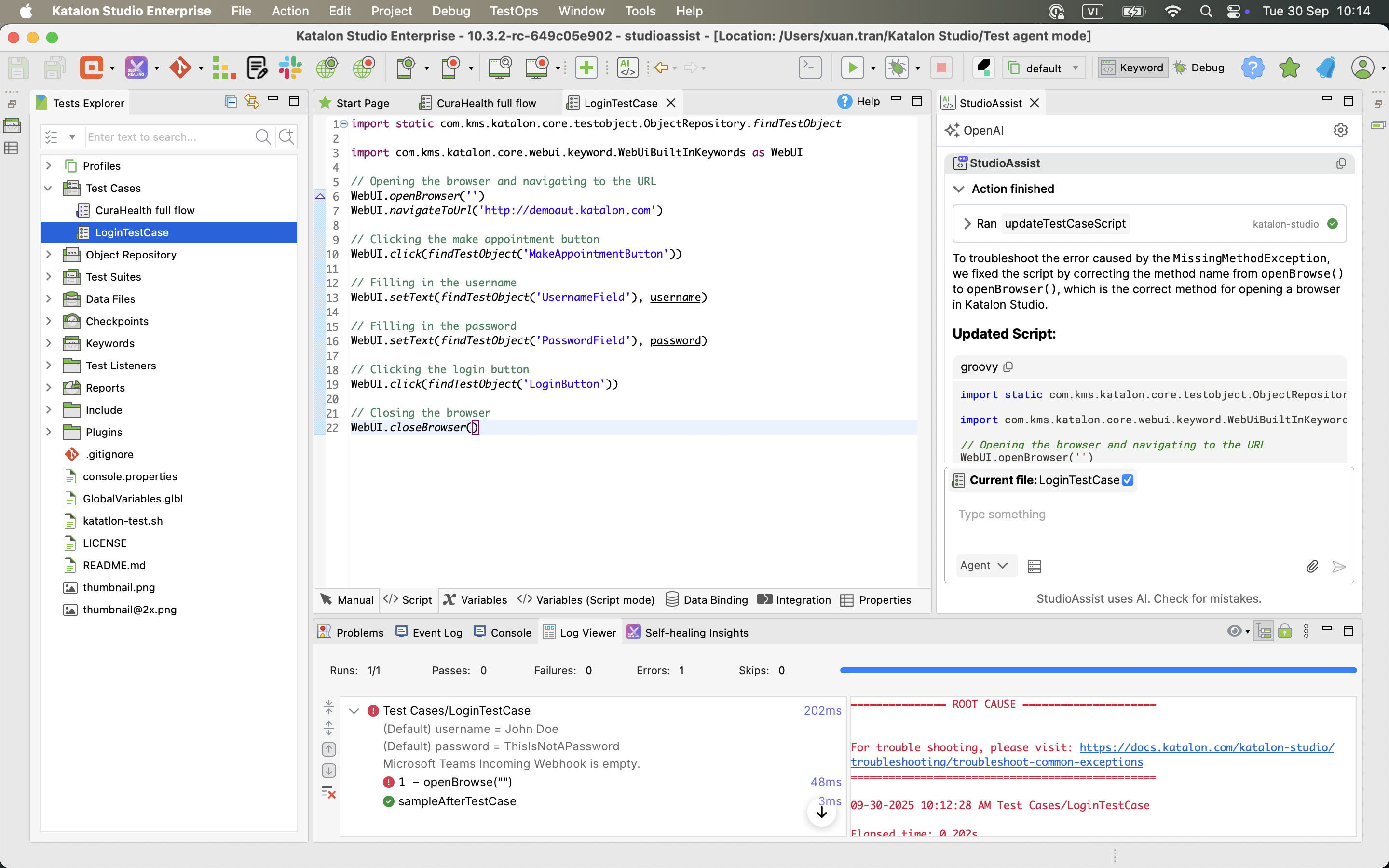Image resolution: width=1389 pixels, height=868 pixels.
Task: Close the LoginTestCase editor tab
Action: click(x=670, y=103)
